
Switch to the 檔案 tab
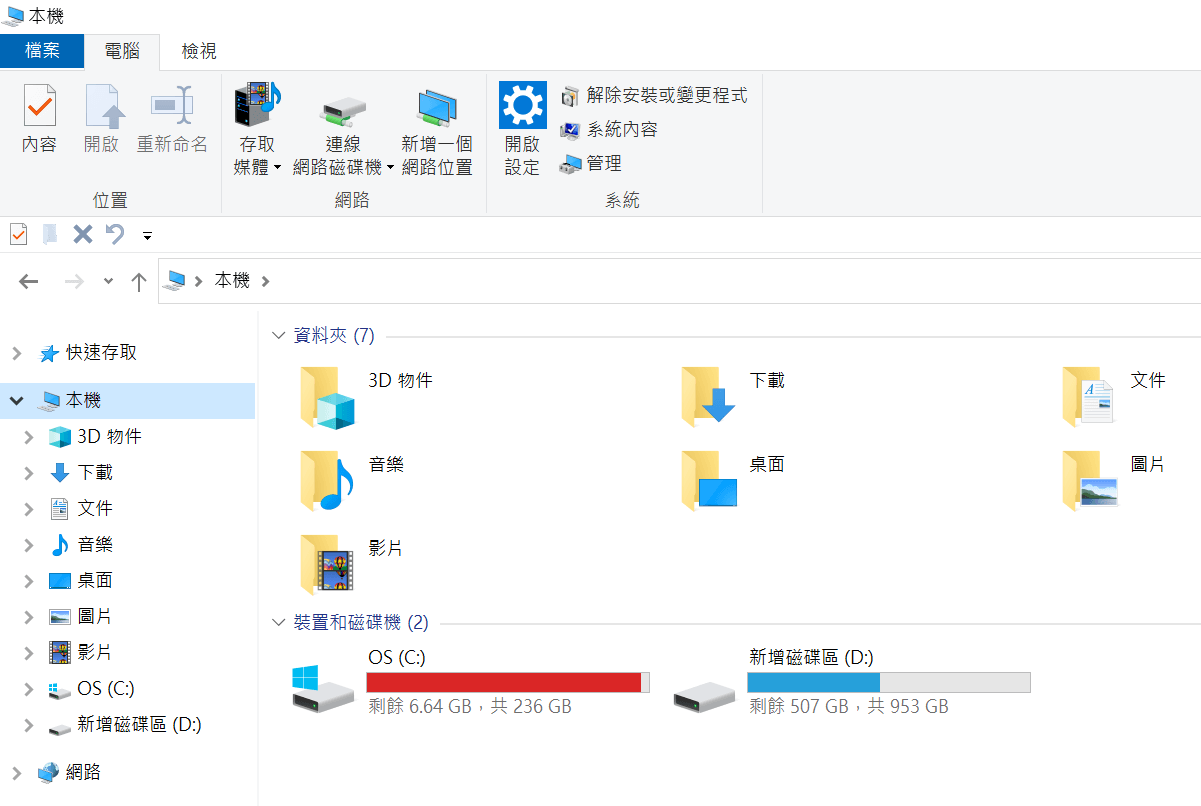tap(42, 51)
